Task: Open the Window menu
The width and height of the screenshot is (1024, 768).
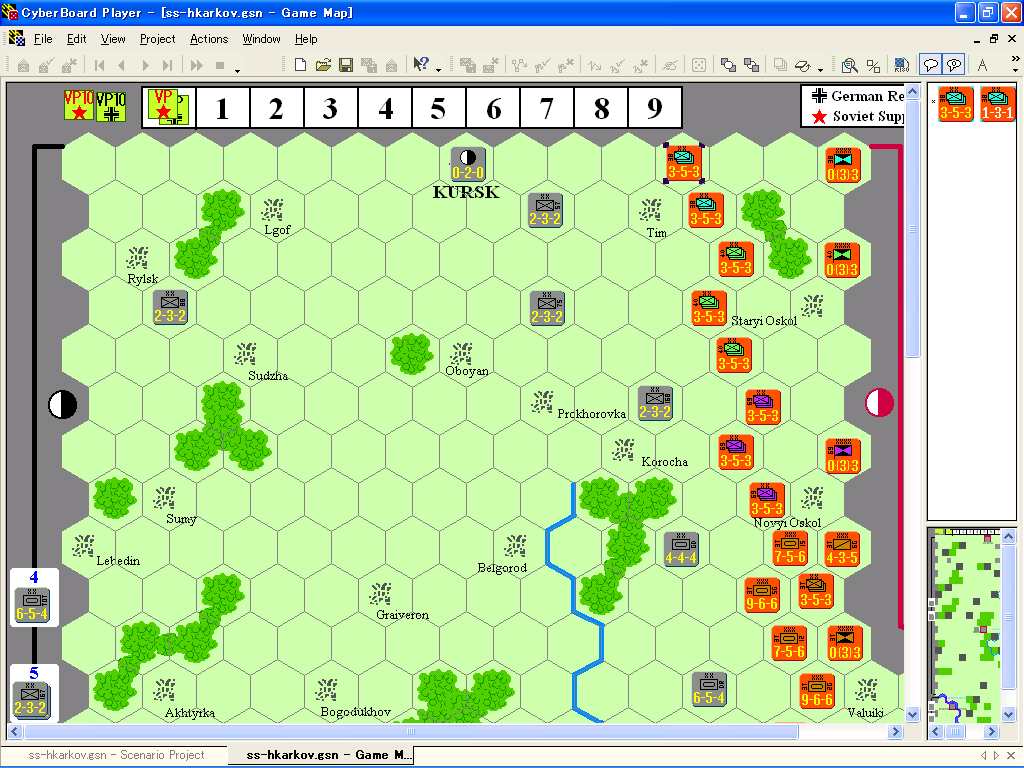Action: pyautogui.click(x=261, y=39)
